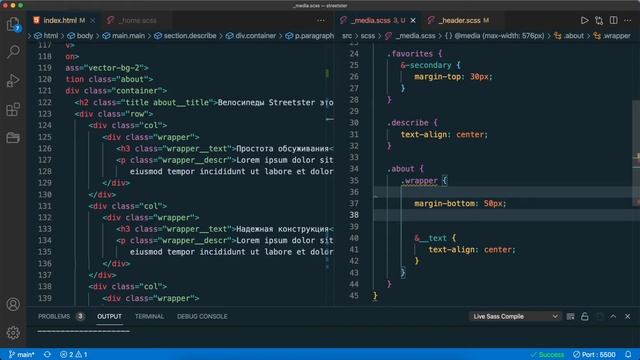Screen dimensions: 640x360
Task: Click line number 38 in SCSS editor
Action: point(354,215)
